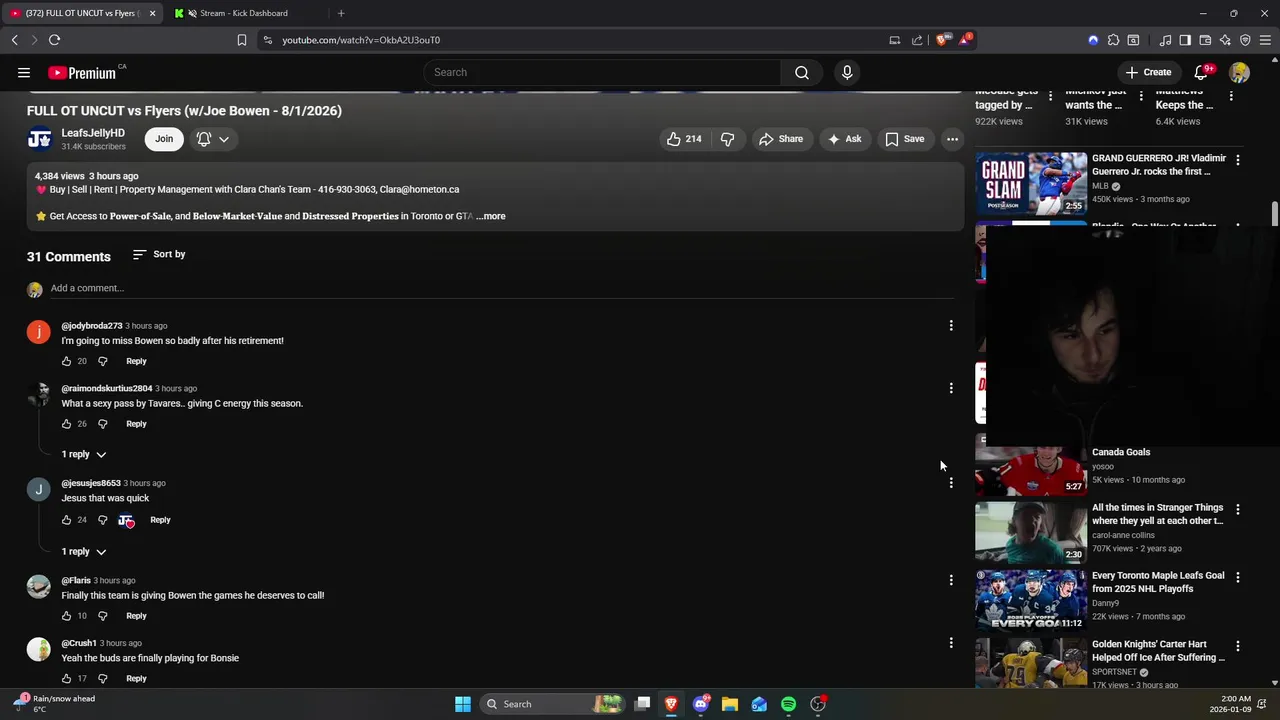Open the Windows Start menu
The image size is (1280, 720).
[x=463, y=704]
